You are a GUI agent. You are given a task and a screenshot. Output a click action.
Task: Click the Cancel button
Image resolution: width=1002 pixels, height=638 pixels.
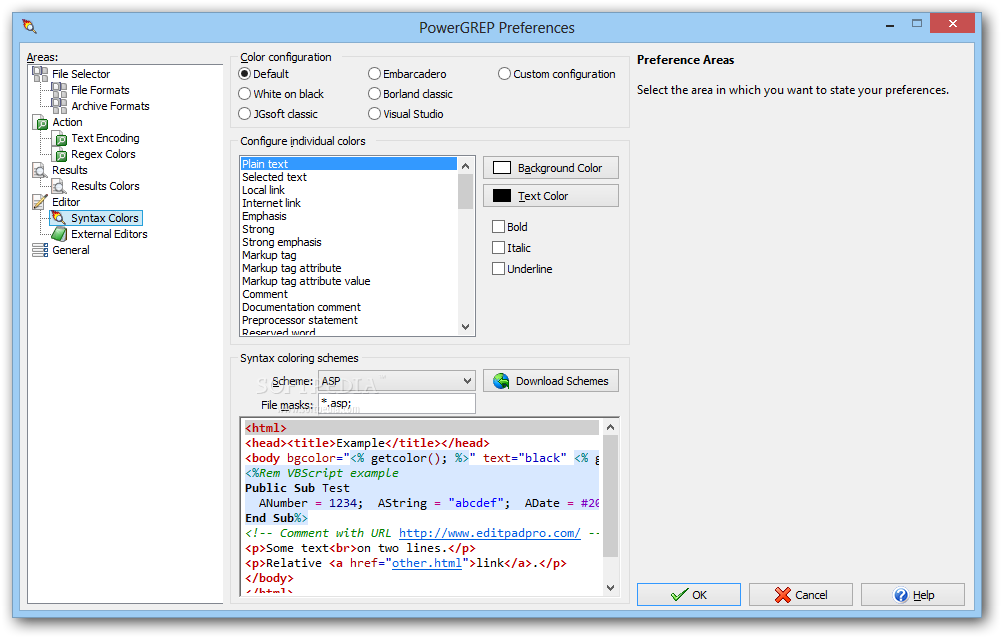(801, 595)
